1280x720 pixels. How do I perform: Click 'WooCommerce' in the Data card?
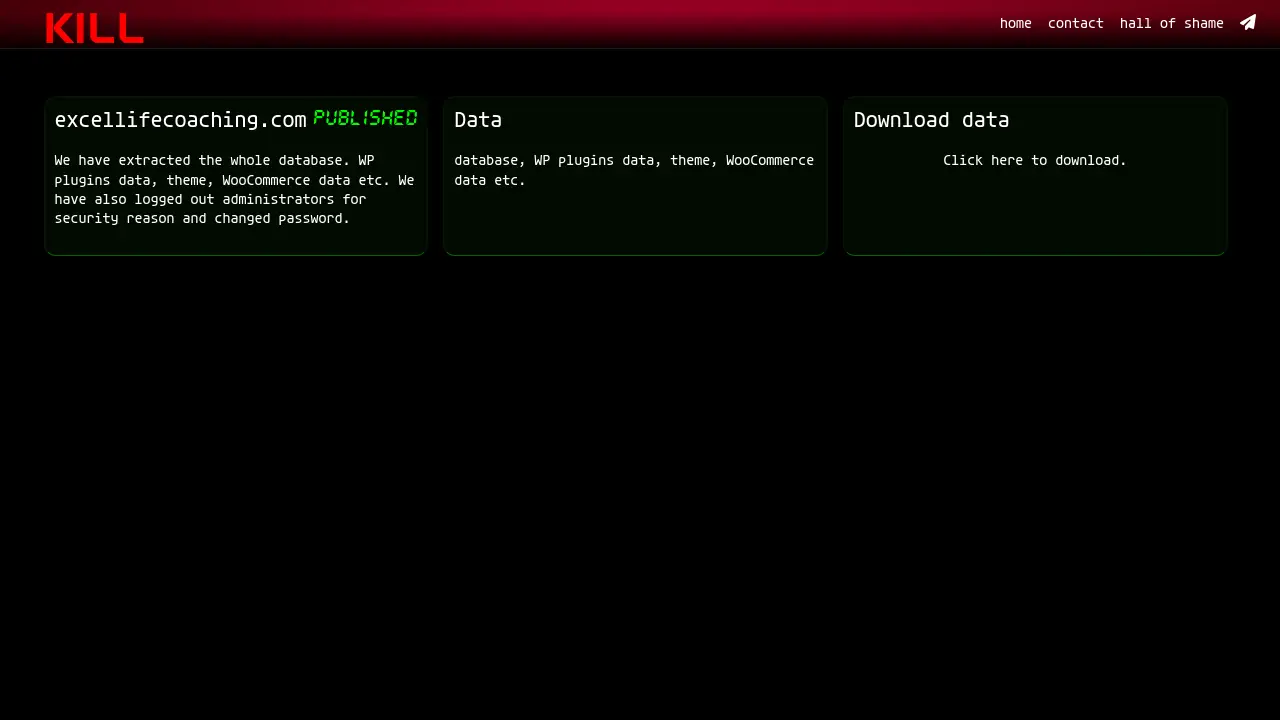tap(769, 160)
